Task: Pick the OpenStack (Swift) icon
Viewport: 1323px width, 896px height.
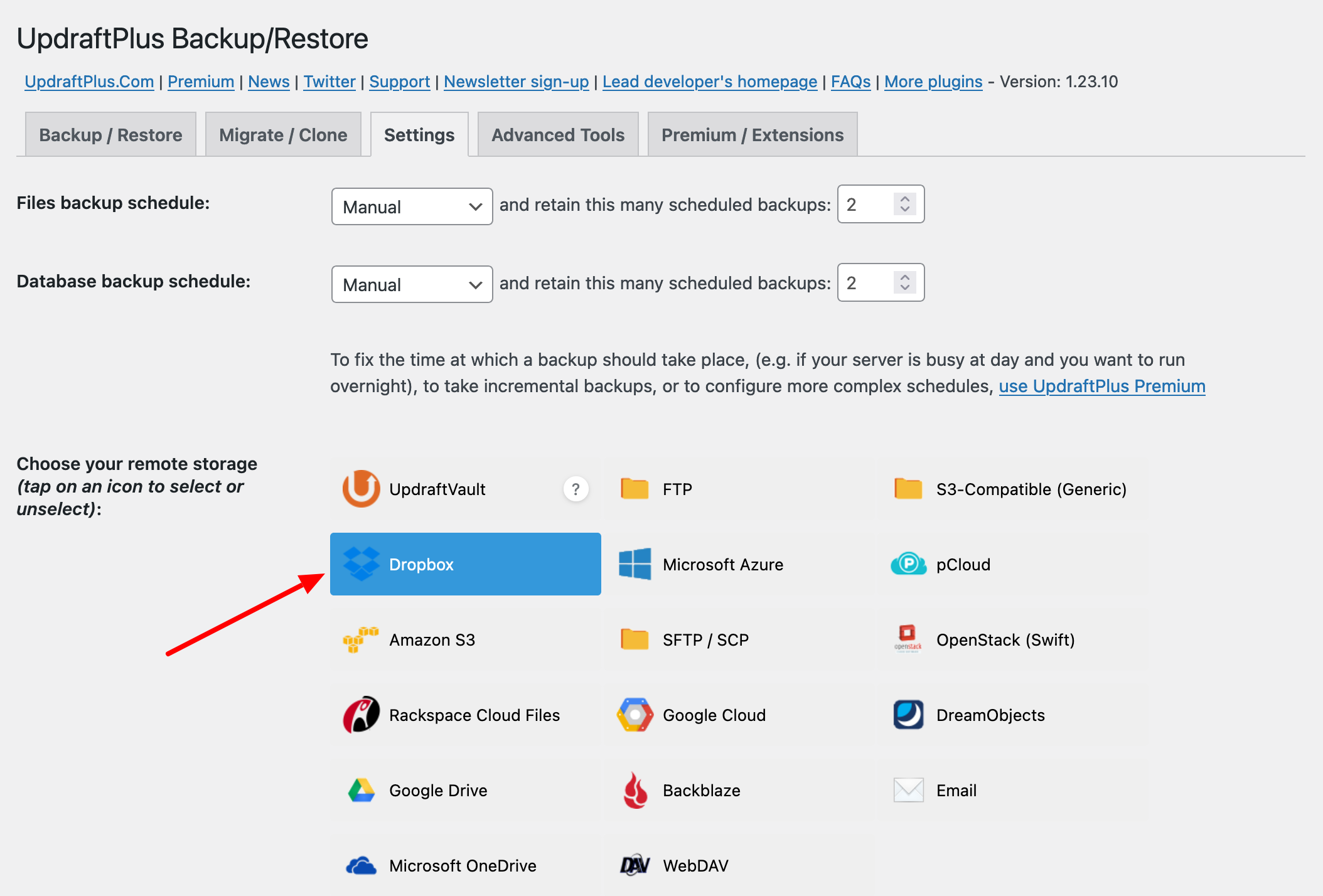Action: [x=908, y=639]
